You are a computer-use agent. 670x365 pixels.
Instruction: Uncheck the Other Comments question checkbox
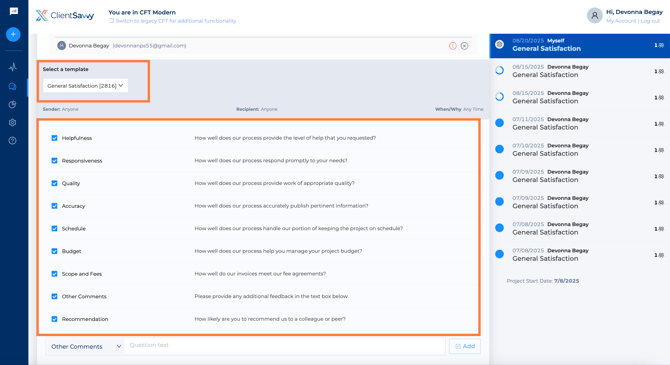54,297
